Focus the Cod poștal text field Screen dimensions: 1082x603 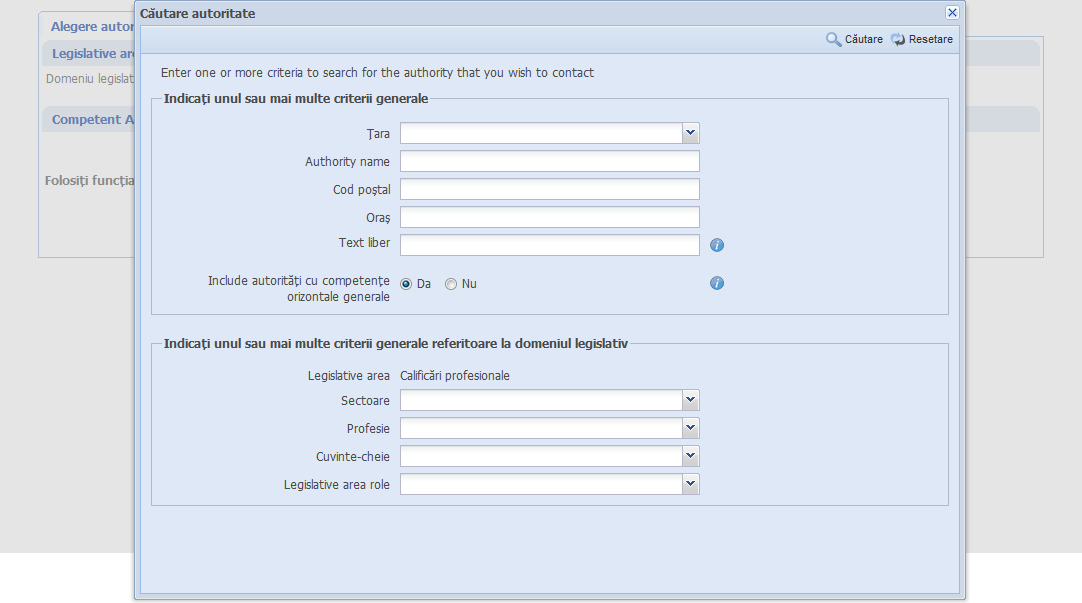click(x=549, y=190)
